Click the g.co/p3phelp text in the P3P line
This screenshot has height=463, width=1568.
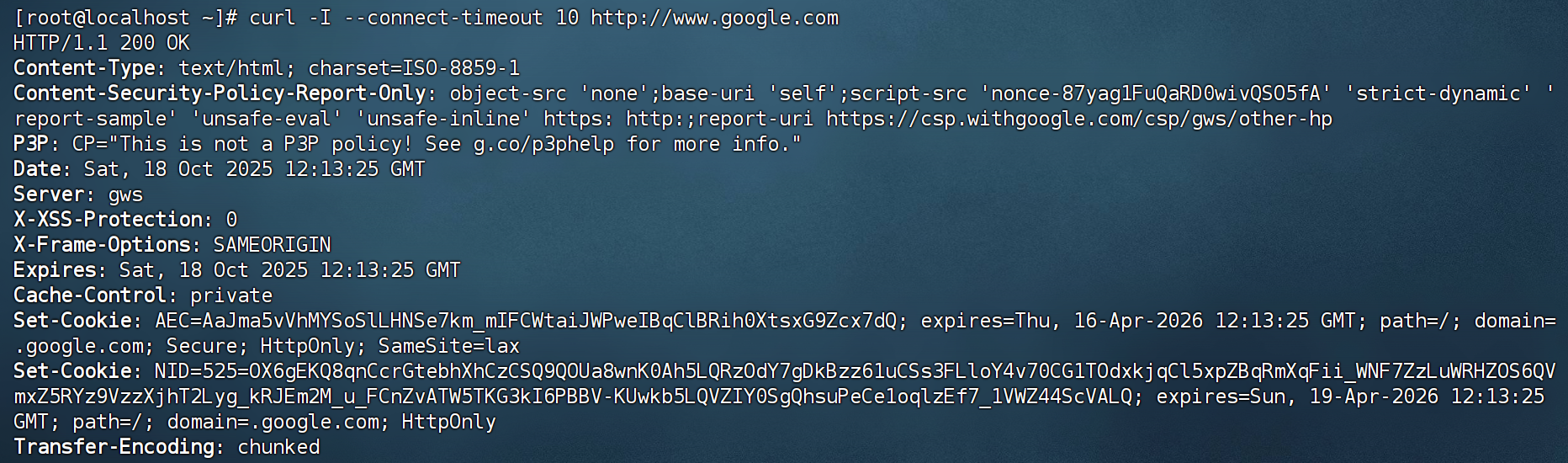point(543,144)
